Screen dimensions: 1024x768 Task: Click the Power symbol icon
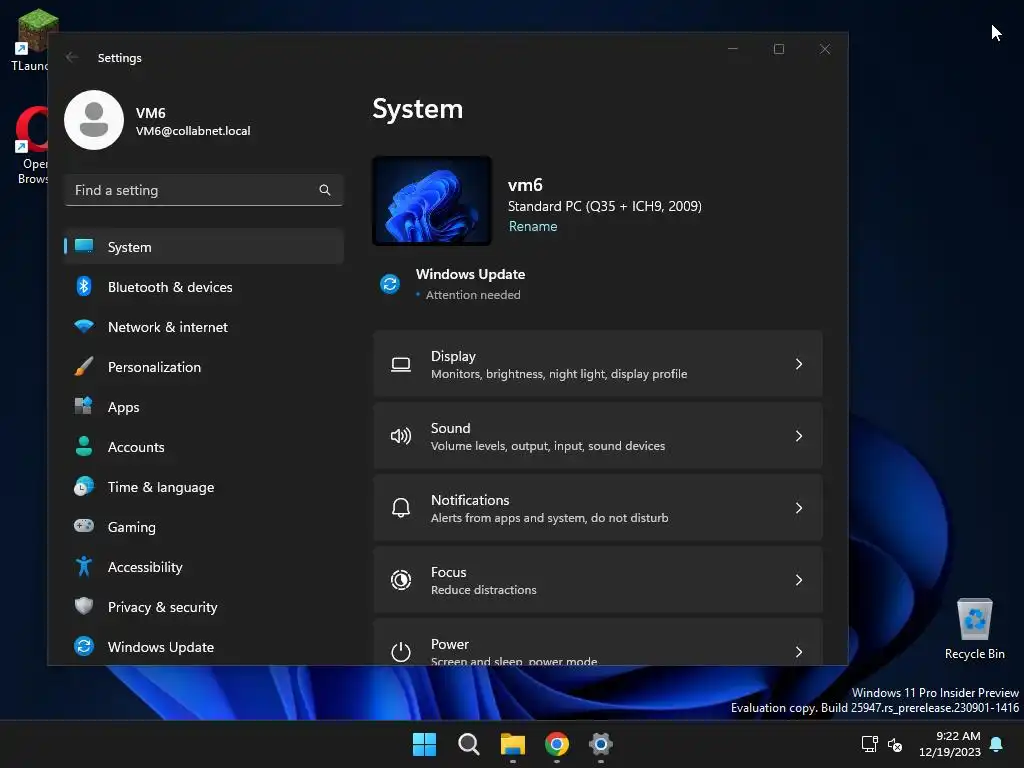401,652
